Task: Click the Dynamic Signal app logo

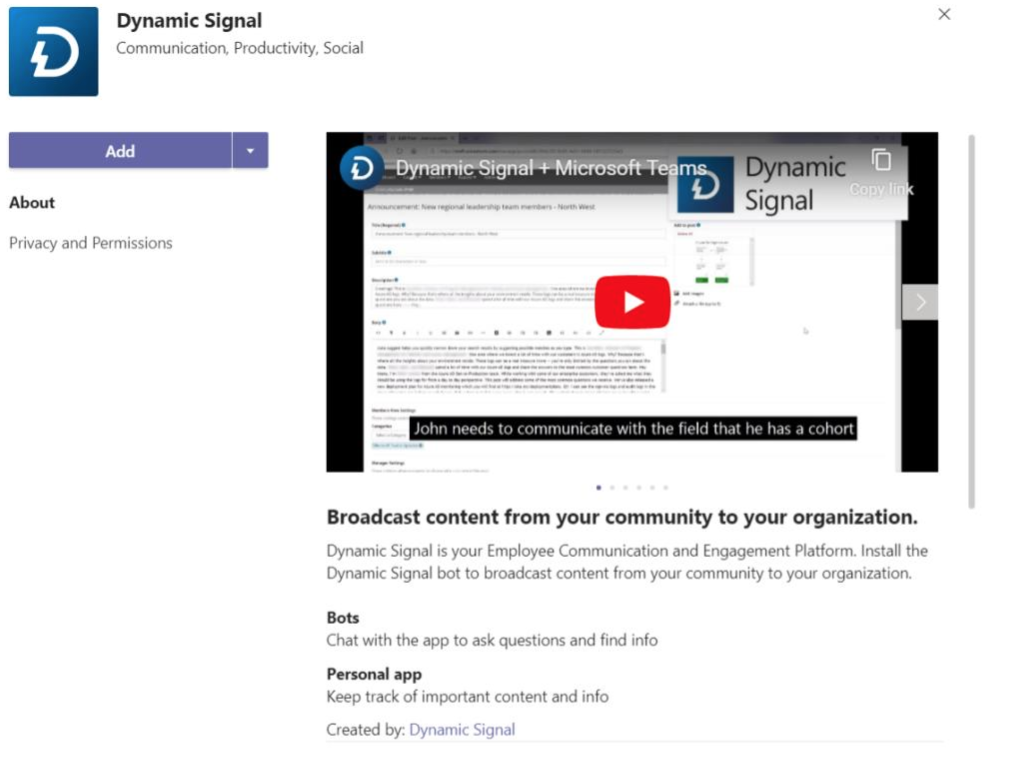Action: [53, 52]
